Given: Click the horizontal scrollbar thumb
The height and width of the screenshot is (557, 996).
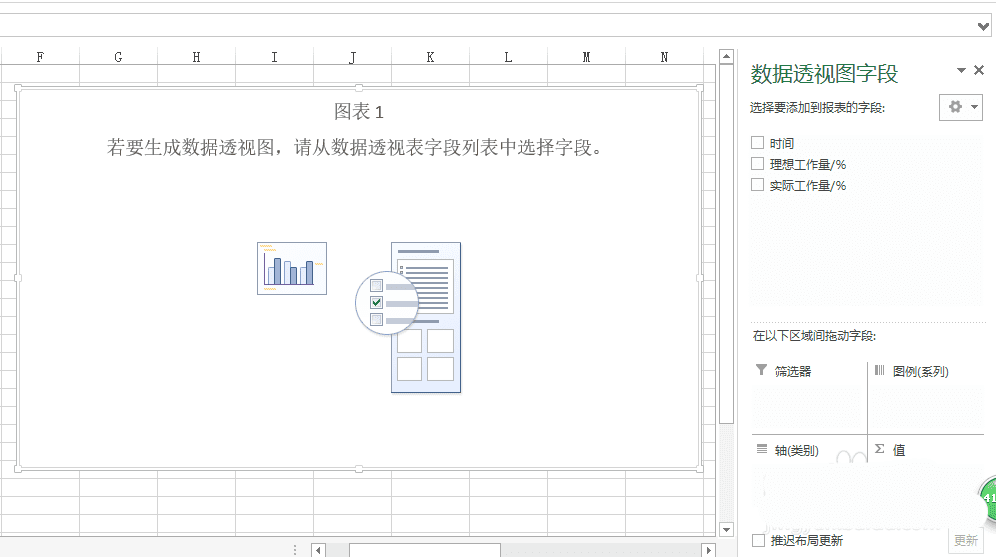Looking at the screenshot, I should [424, 550].
